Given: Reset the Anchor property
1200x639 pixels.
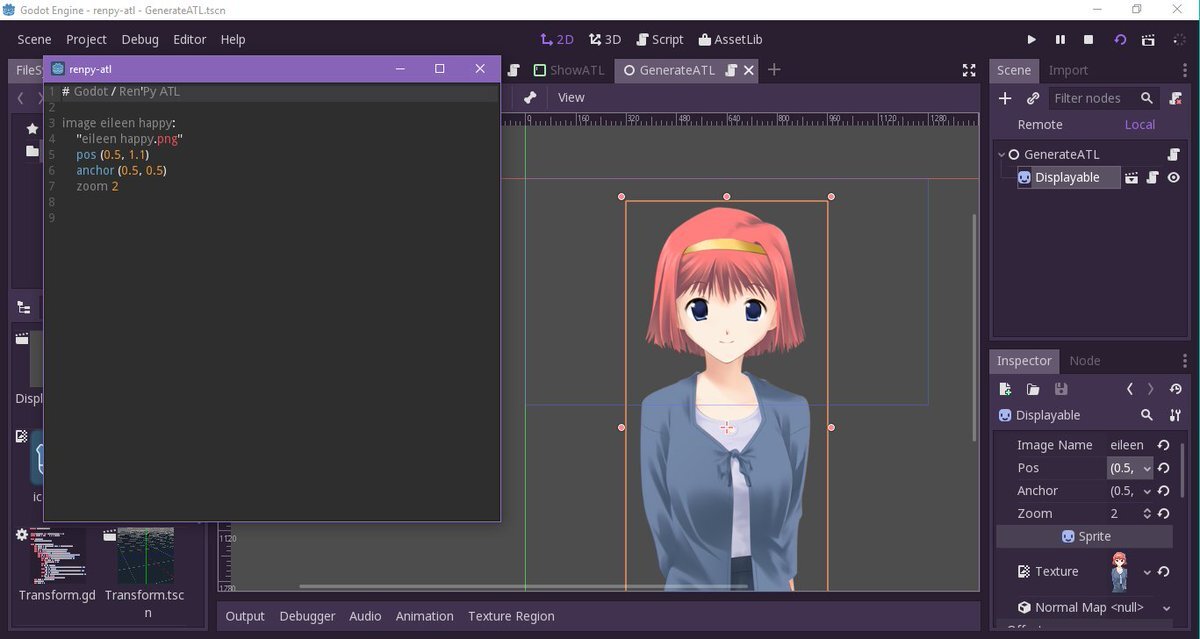Looking at the screenshot, I should pos(1164,491).
